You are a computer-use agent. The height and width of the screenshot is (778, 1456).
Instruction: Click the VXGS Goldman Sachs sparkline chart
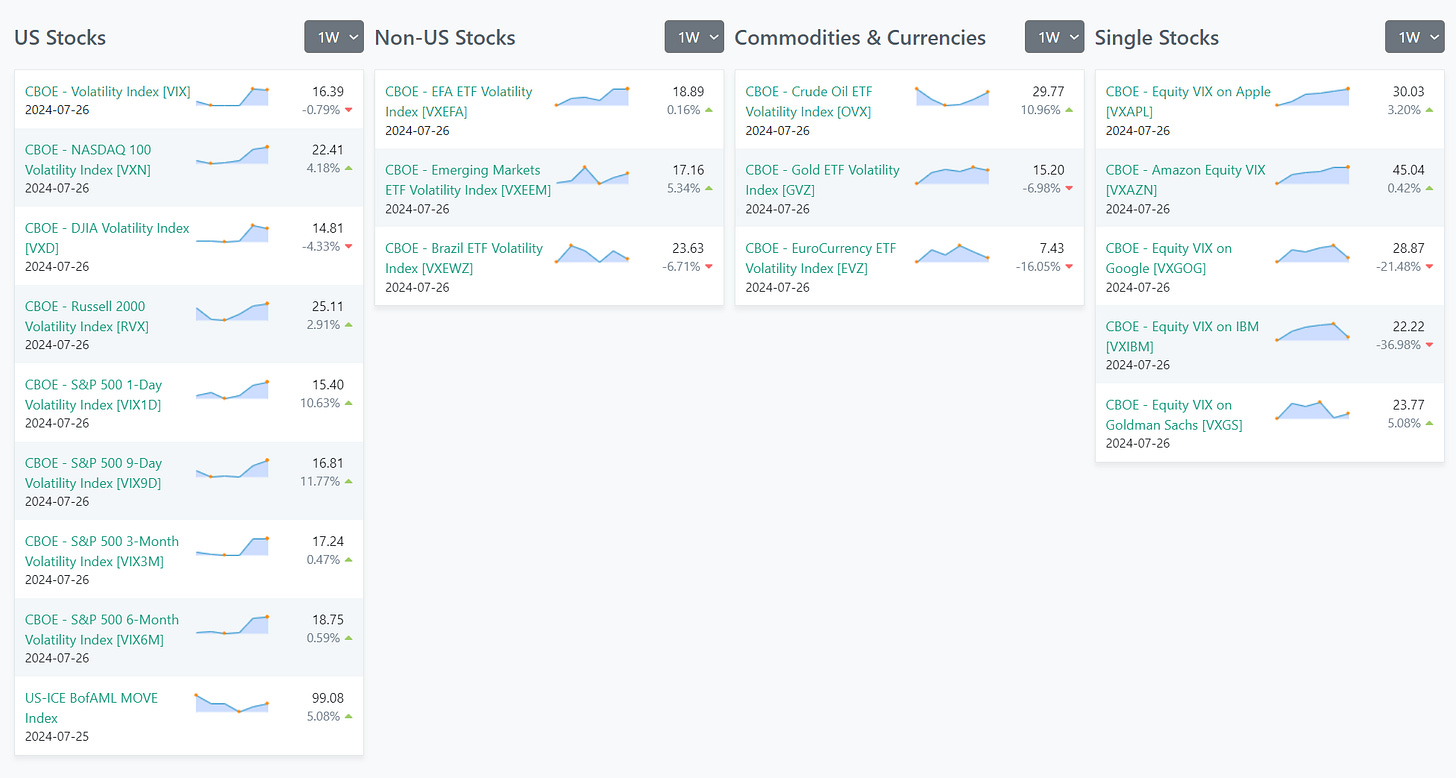[1312, 409]
